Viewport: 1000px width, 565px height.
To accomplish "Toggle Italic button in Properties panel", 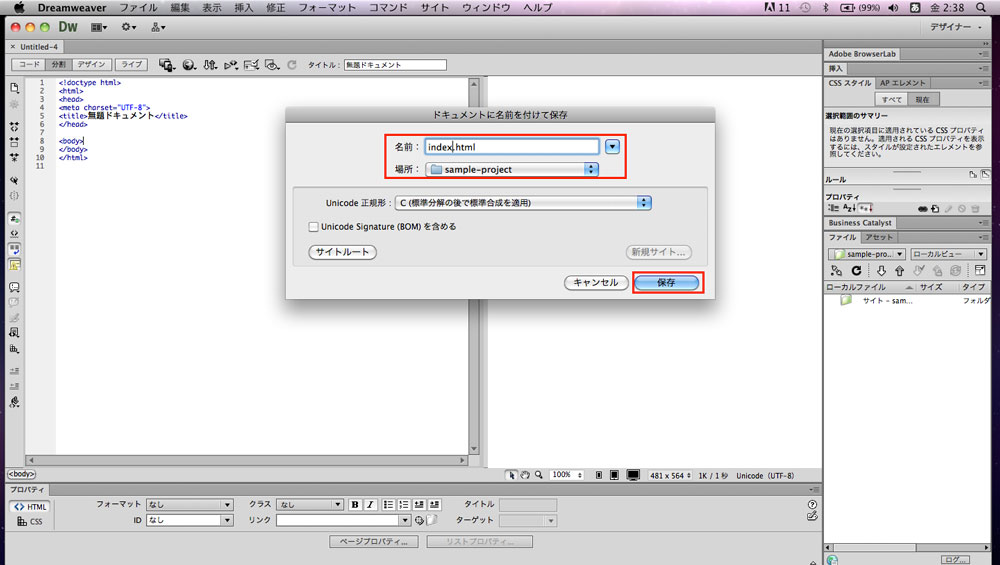I will (370, 504).
